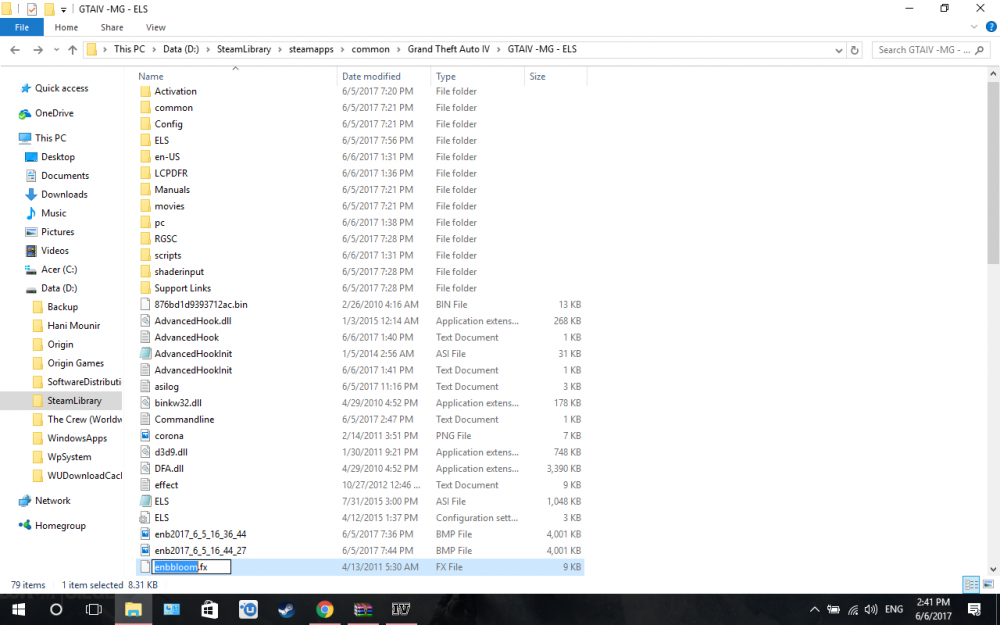Select the shaderinput folder

179,272
